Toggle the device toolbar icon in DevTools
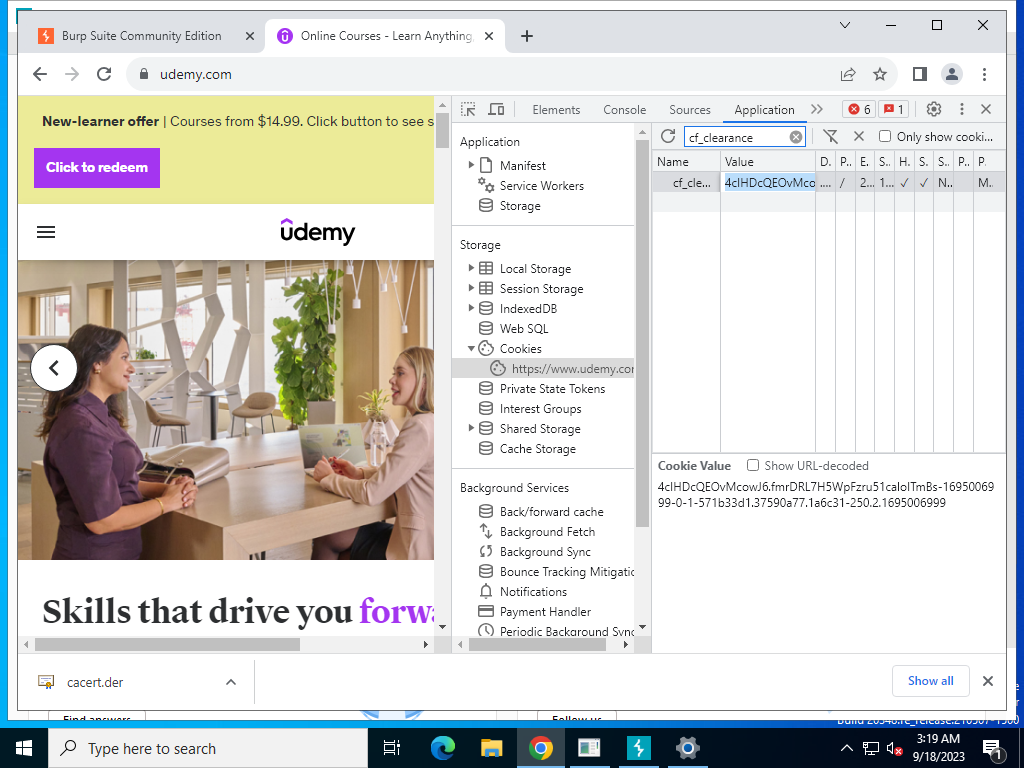This screenshot has width=1024, height=768. tap(496, 109)
